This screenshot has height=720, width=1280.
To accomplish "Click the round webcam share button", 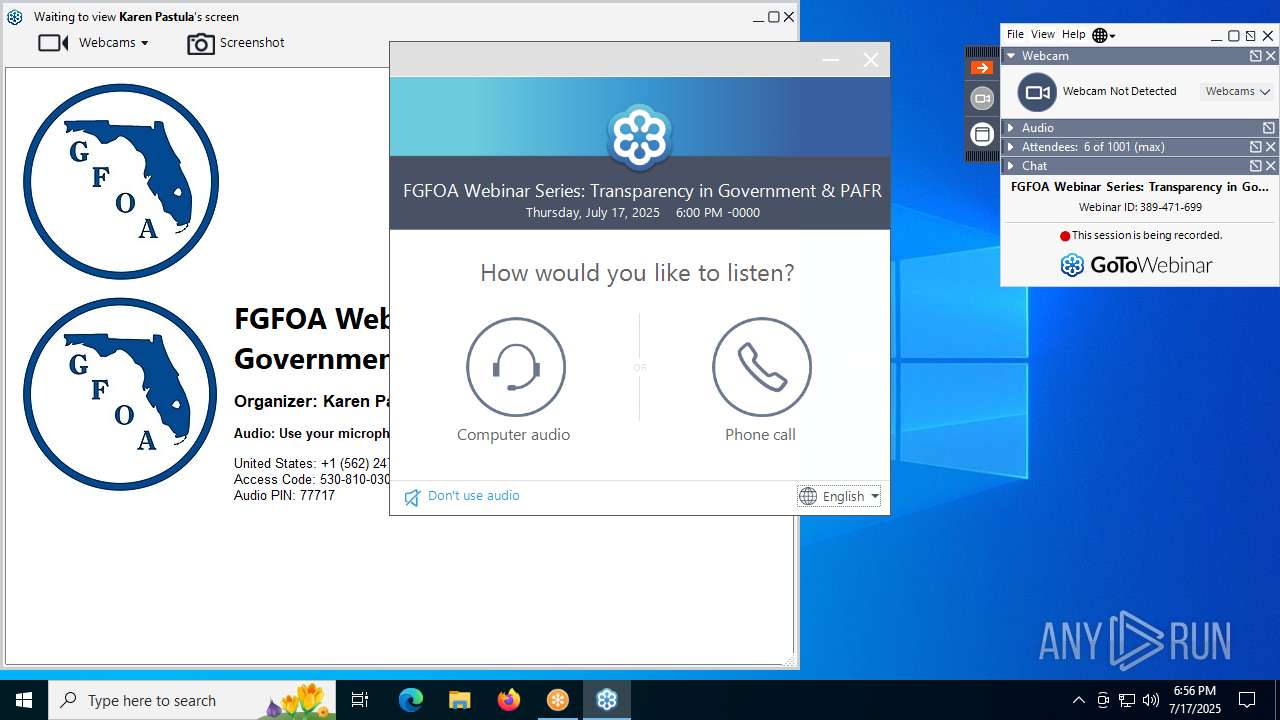I will (1037, 92).
